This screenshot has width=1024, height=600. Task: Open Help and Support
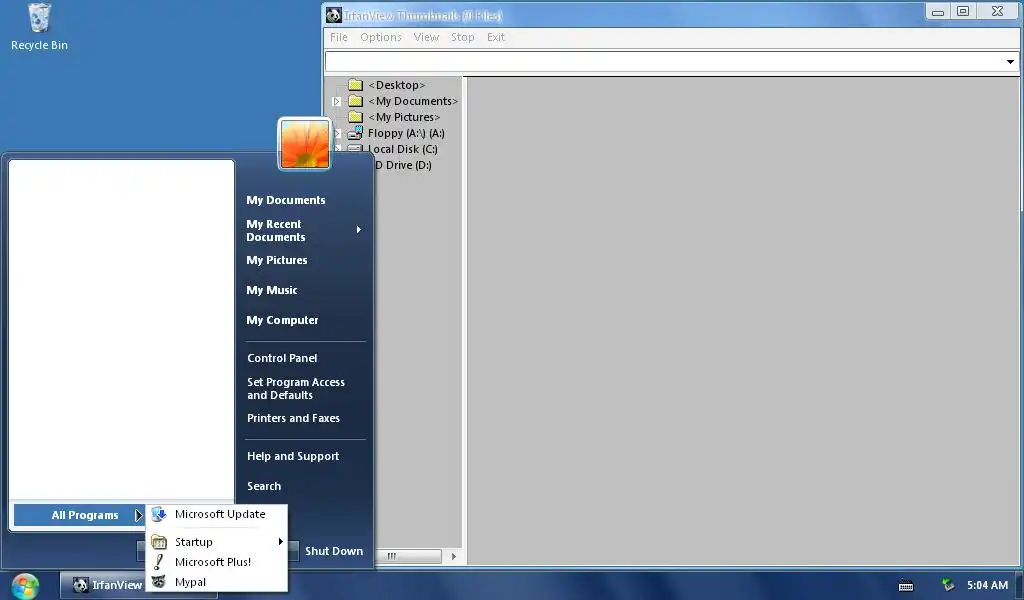tap(293, 456)
